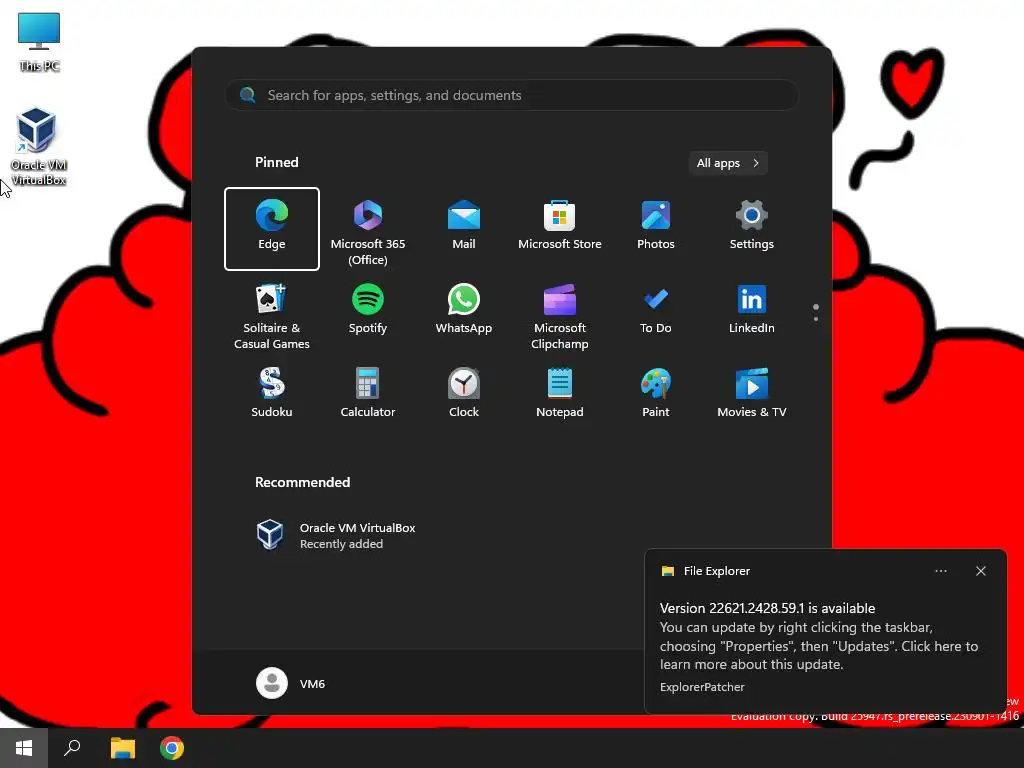Click the Start menu search field
The width and height of the screenshot is (1024, 768).
512,95
